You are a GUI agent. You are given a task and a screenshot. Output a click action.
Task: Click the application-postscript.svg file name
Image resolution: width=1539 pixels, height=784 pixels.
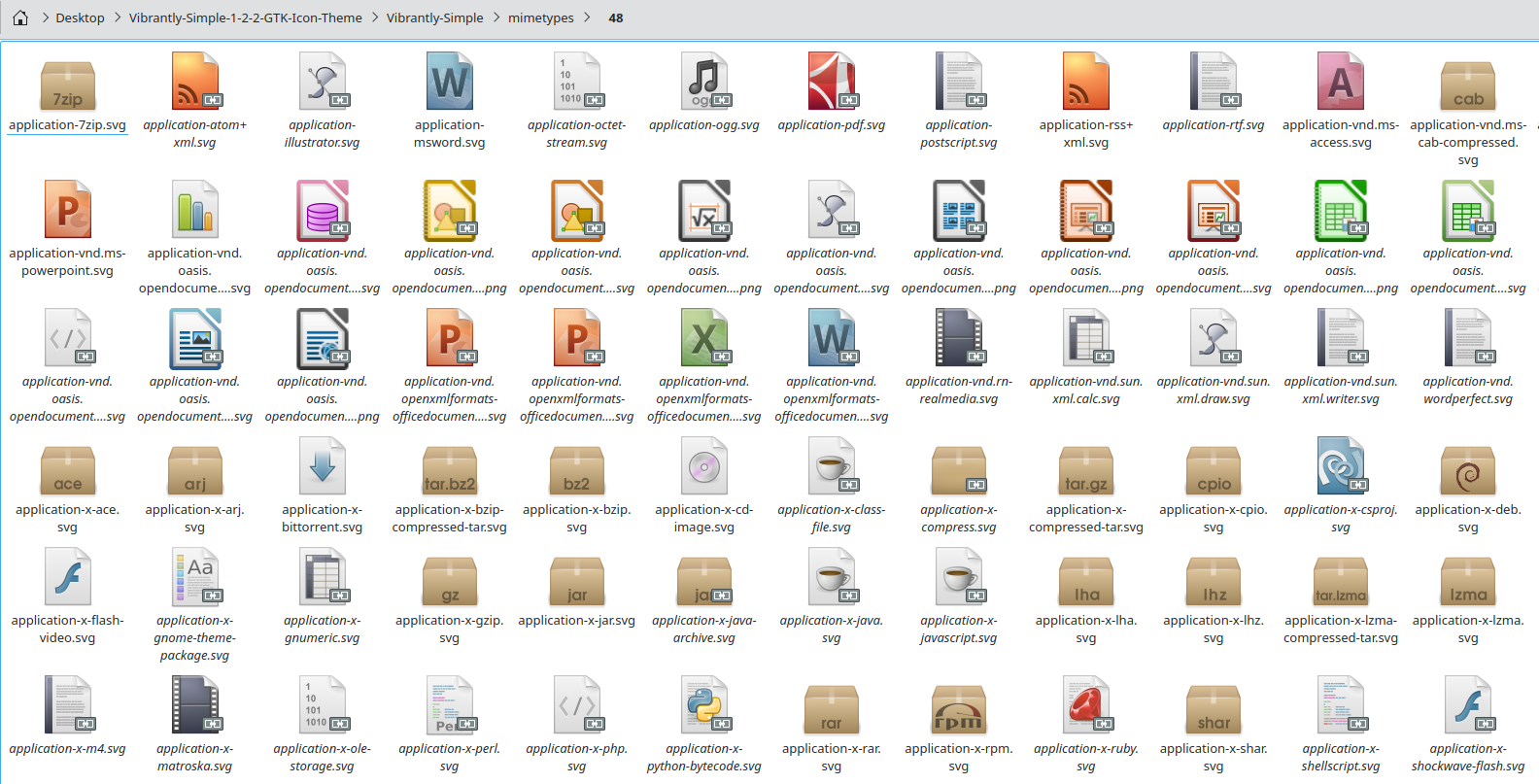pos(959,134)
